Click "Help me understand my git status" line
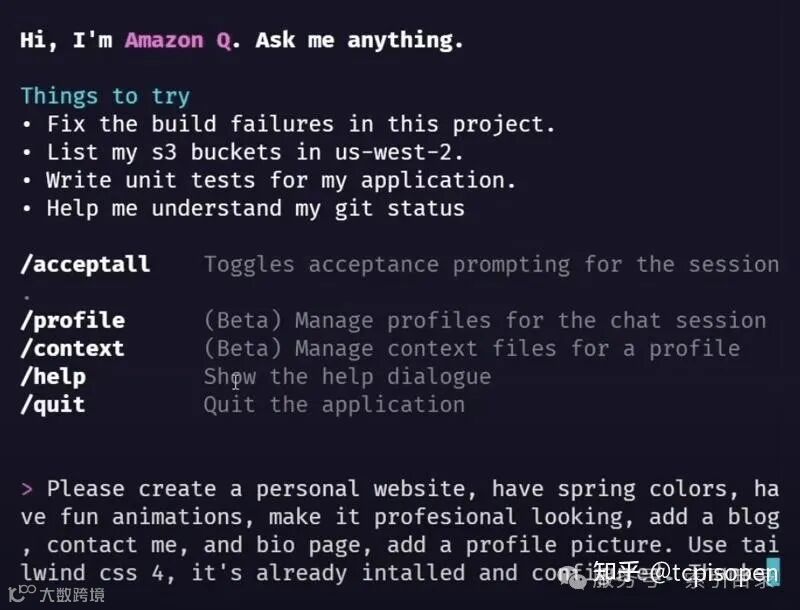This screenshot has height=610, width=800. (x=255, y=208)
